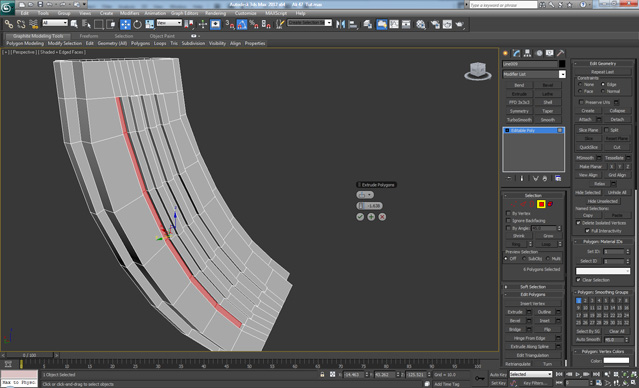The image size is (639, 388).
Task: Click the white vertex Color swatch
Action: [616, 360]
